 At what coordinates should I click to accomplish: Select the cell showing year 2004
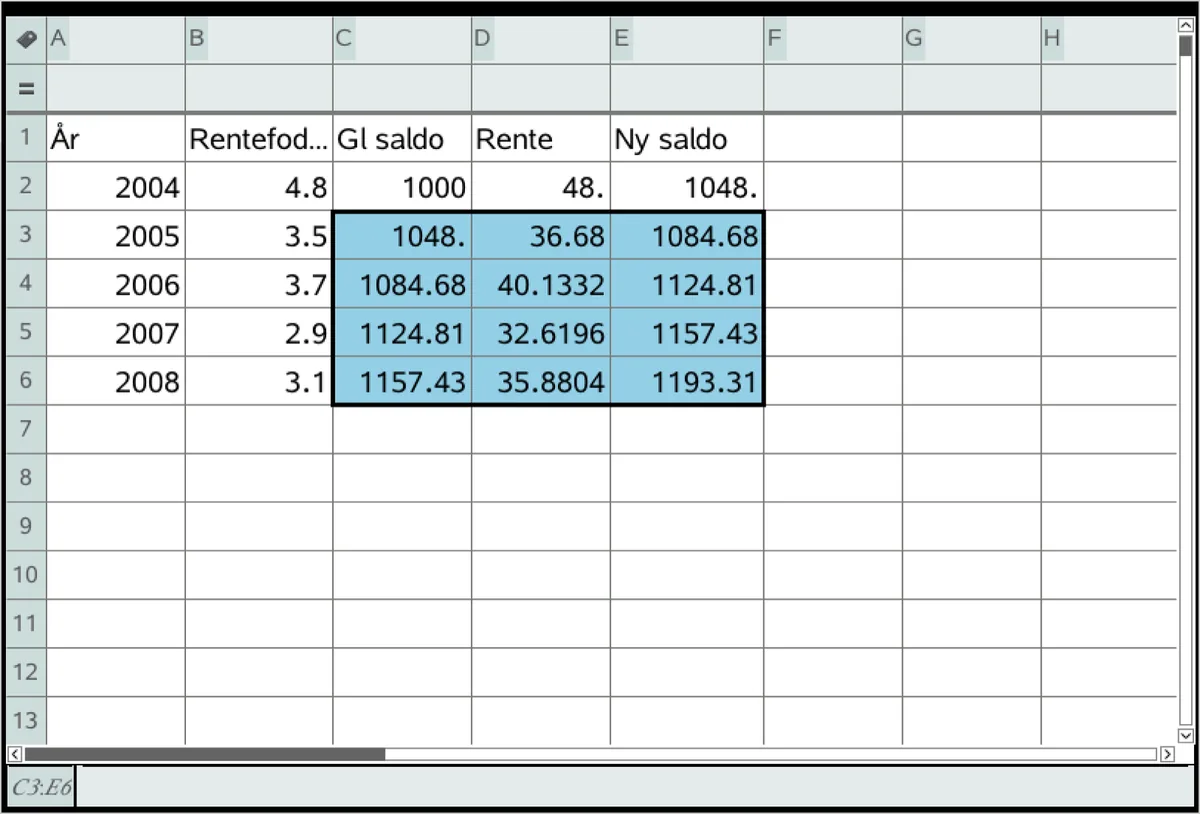coord(116,186)
